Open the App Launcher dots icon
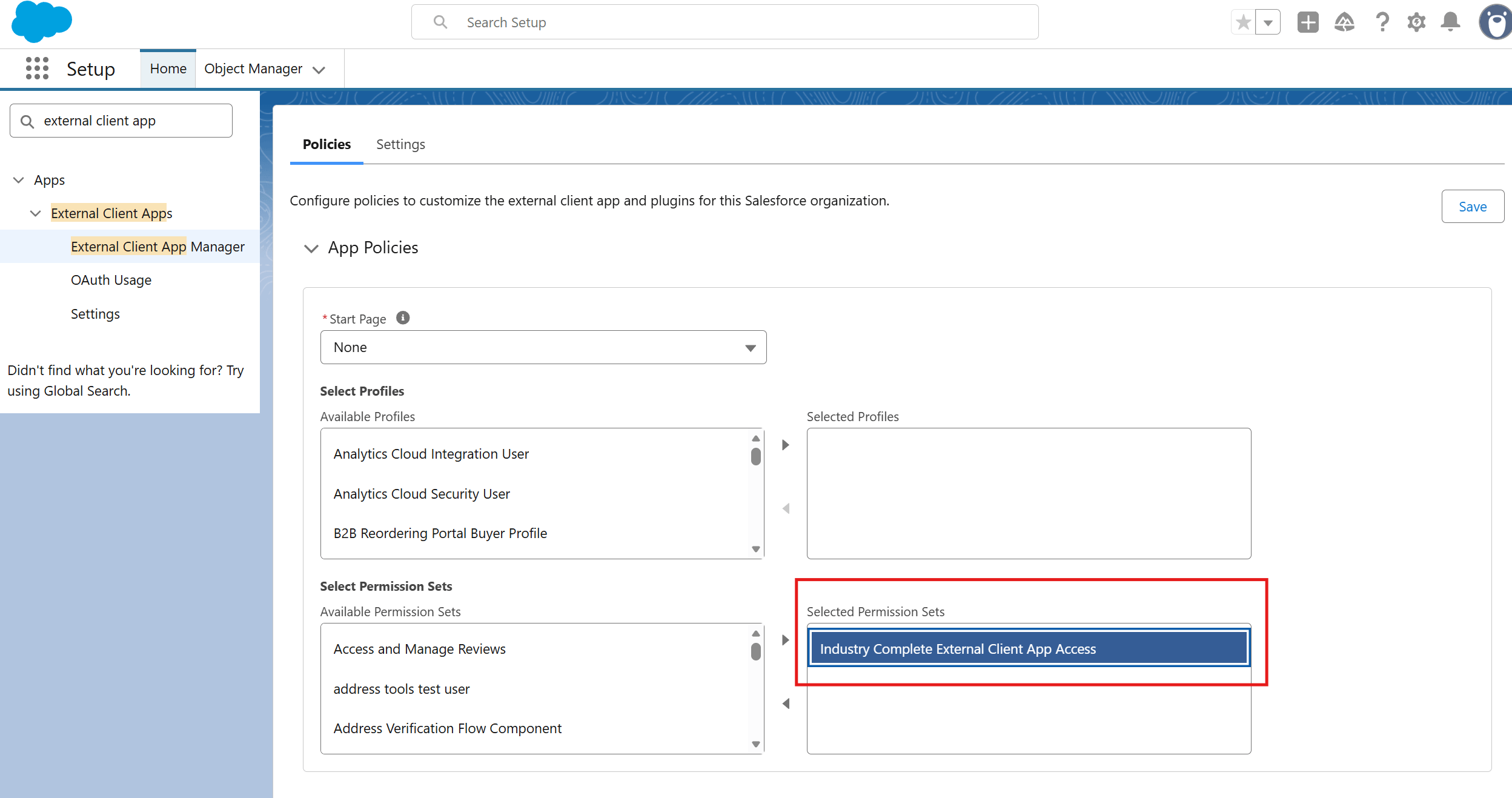Screen dimensions: 1512x798 [37, 68]
